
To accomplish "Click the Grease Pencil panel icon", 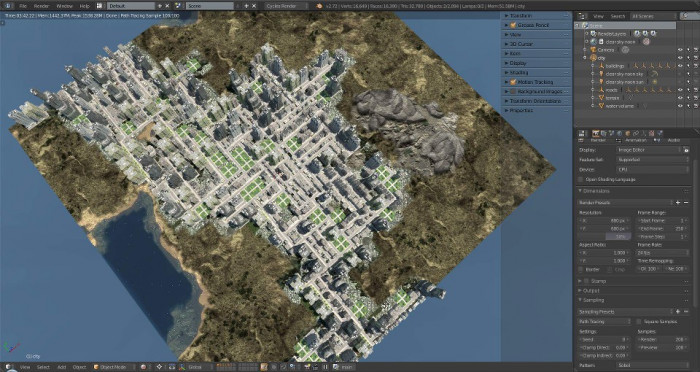I will [513, 25].
